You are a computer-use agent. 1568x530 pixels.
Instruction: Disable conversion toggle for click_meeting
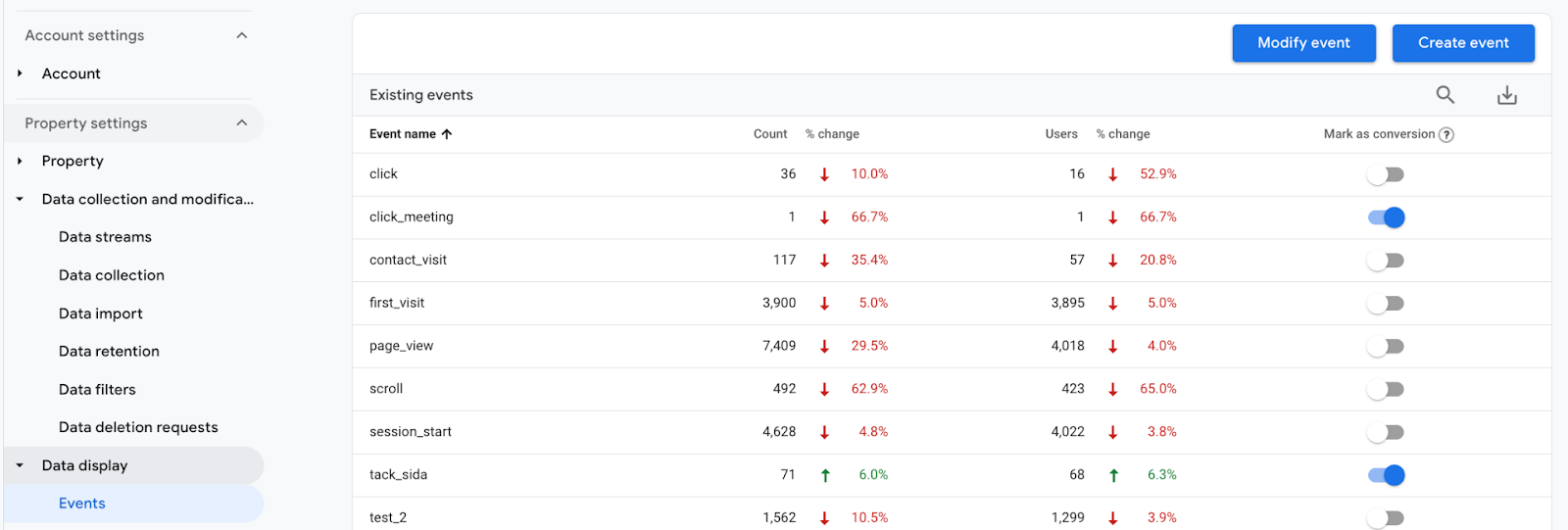coord(1386,217)
